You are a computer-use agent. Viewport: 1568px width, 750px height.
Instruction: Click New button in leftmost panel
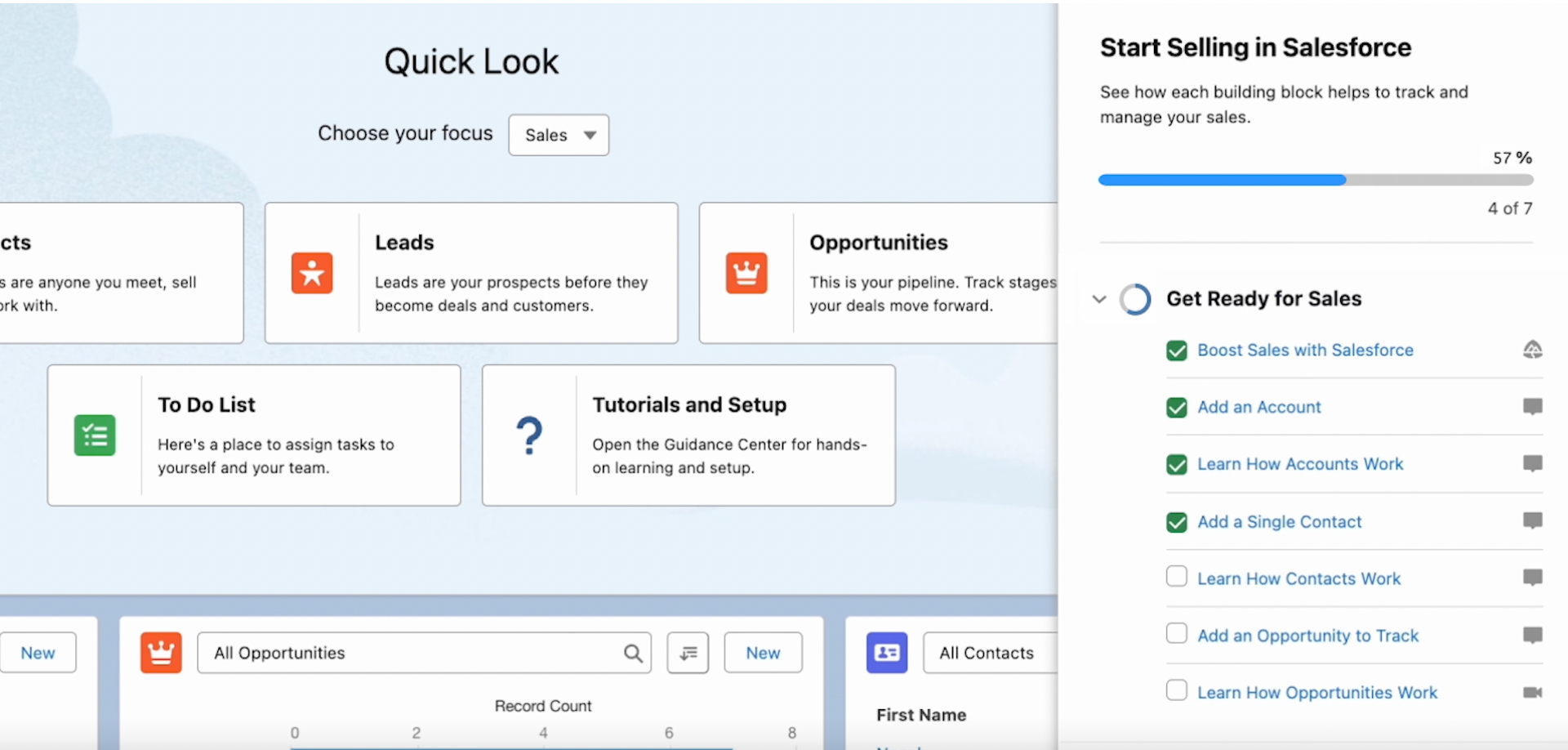click(x=38, y=653)
